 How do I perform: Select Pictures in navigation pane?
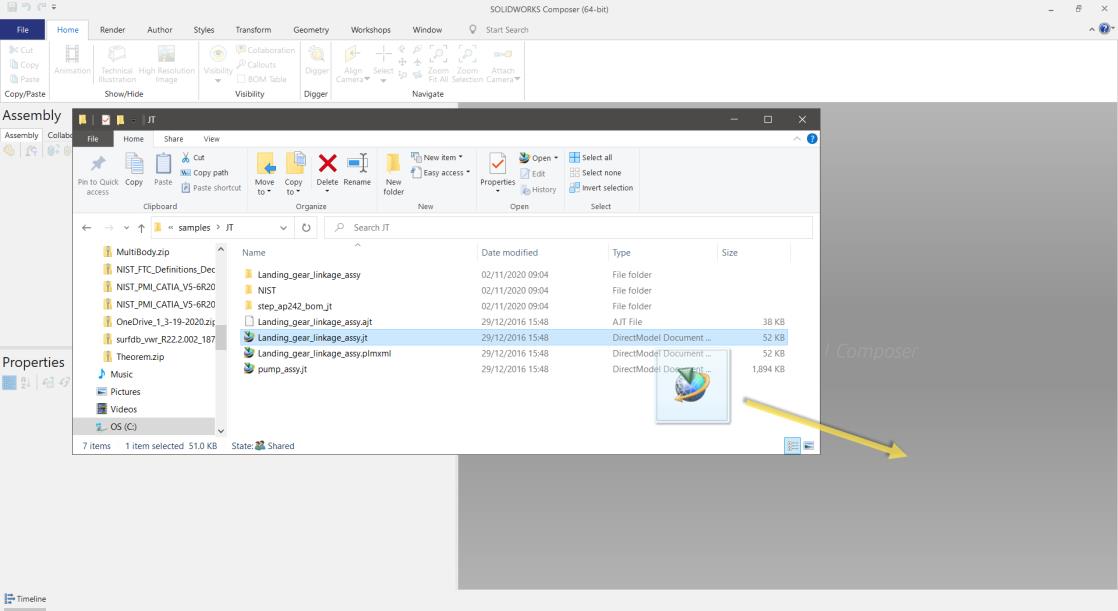(125, 391)
